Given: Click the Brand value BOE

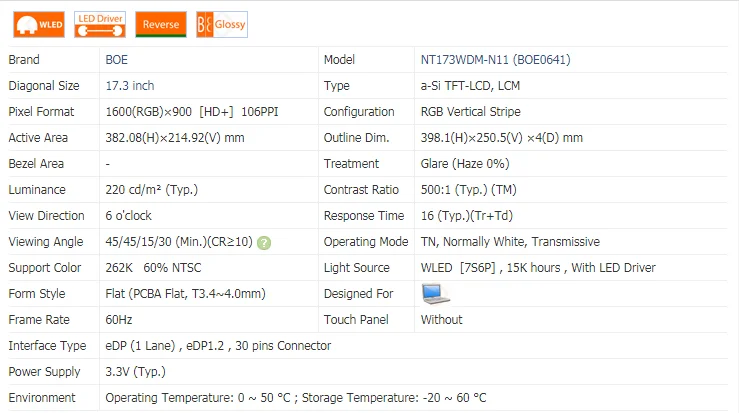Looking at the screenshot, I should (116, 60).
